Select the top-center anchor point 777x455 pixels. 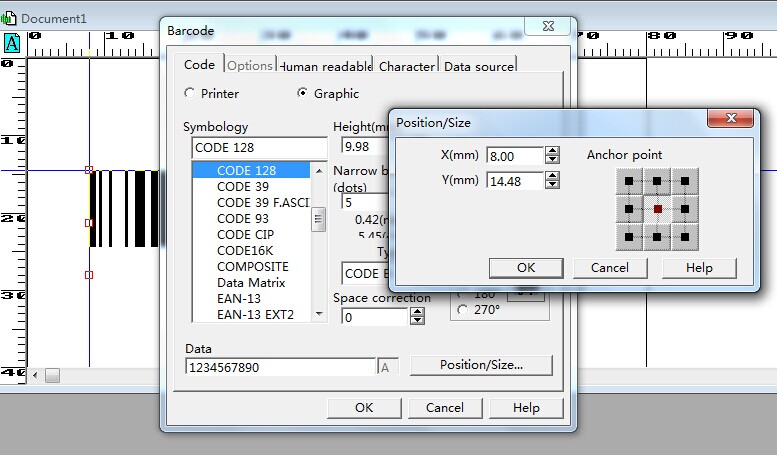tap(657, 181)
